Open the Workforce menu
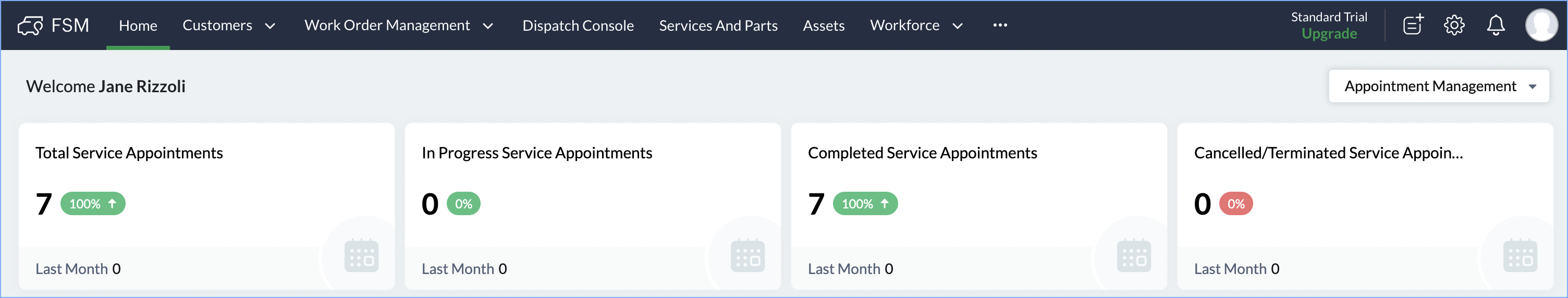 [x=904, y=25]
